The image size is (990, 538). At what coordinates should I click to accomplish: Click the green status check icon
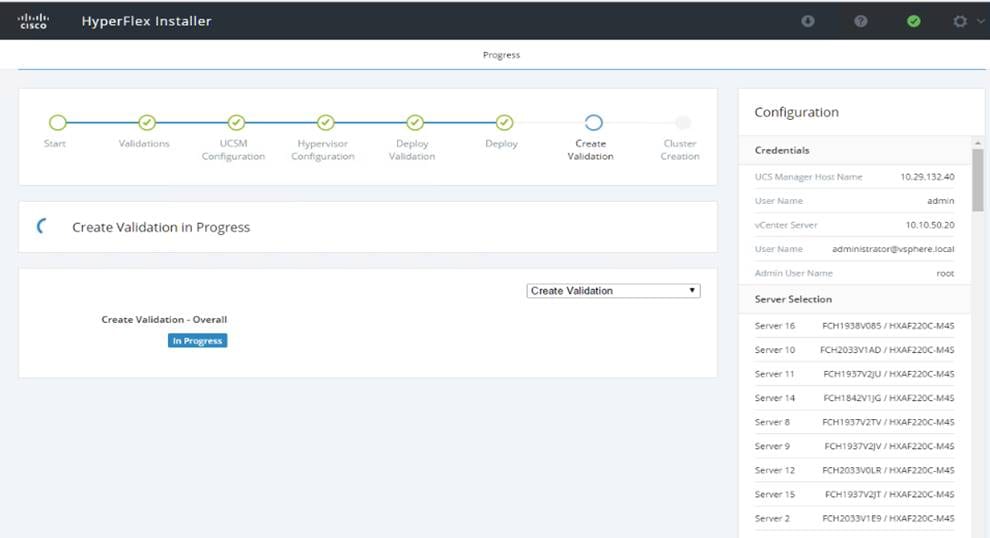(914, 21)
